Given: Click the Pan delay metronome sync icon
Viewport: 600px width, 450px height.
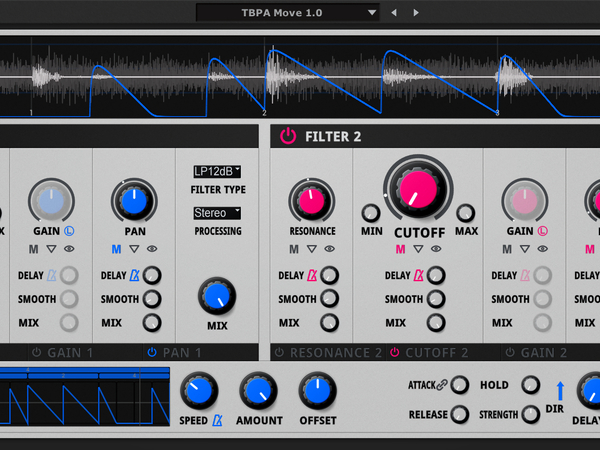Looking at the screenshot, I should point(135,276).
